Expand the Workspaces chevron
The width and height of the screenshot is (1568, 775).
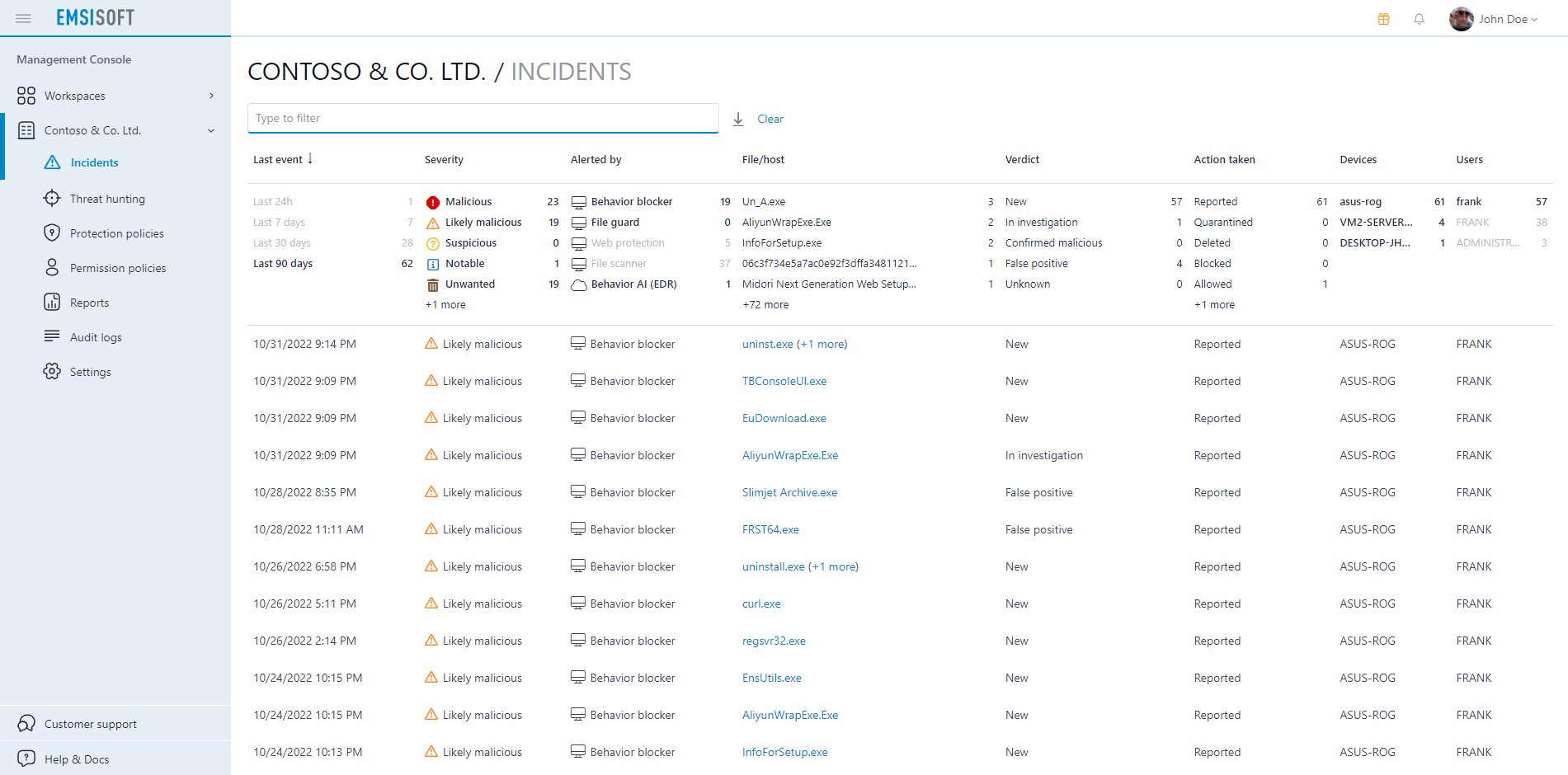(212, 96)
